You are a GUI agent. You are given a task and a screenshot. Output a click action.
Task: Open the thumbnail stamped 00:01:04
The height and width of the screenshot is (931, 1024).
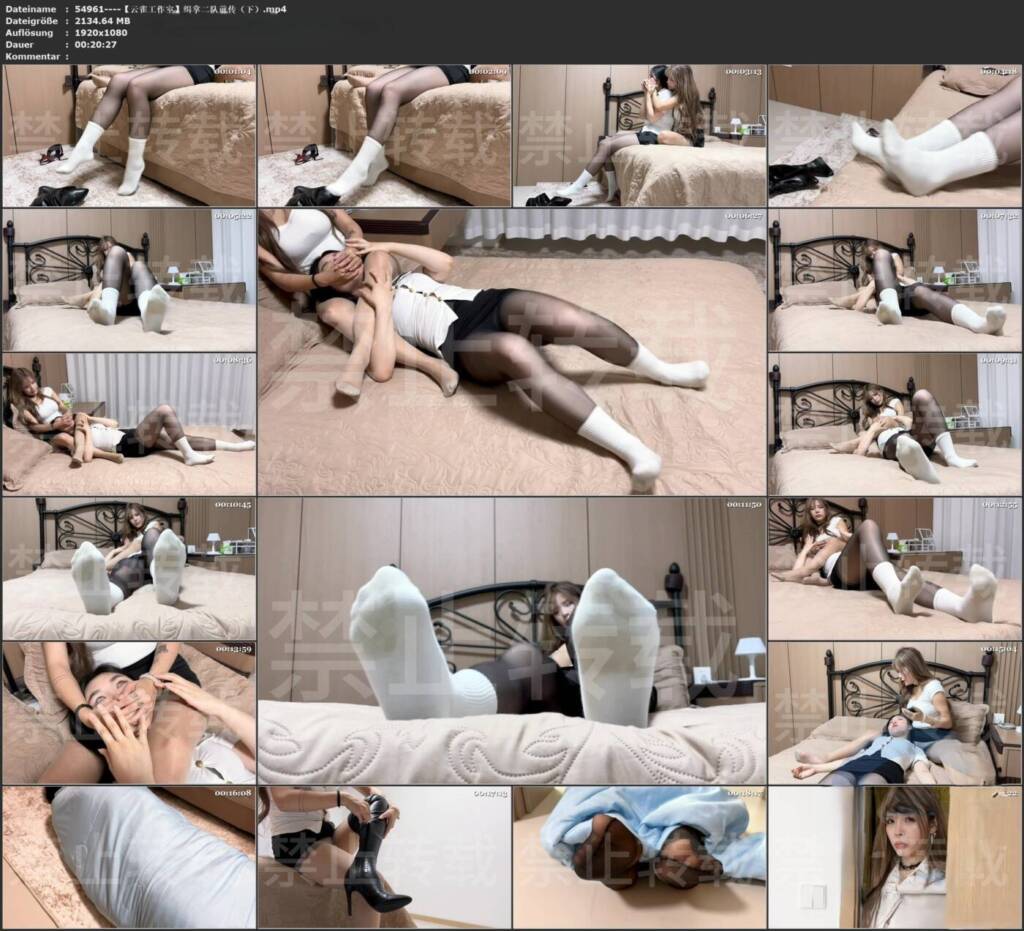point(129,135)
